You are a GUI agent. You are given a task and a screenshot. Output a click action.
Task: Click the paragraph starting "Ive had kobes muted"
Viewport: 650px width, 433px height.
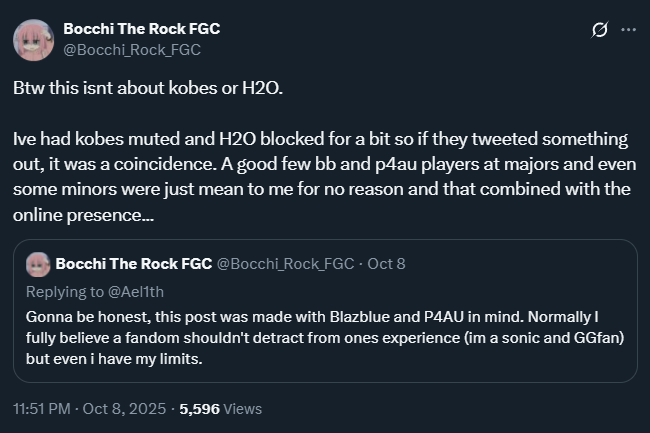point(320,163)
